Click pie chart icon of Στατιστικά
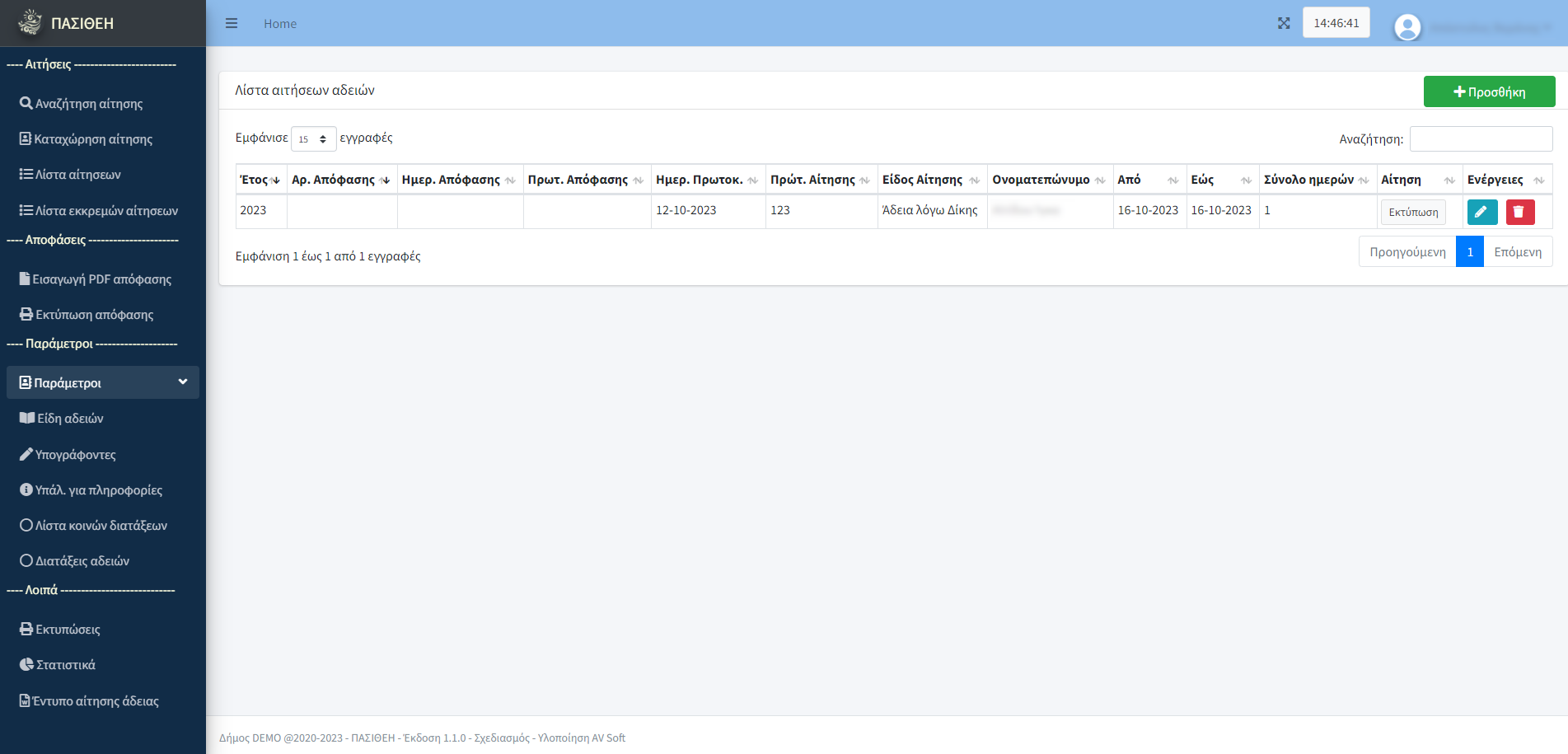 (27, 664)
